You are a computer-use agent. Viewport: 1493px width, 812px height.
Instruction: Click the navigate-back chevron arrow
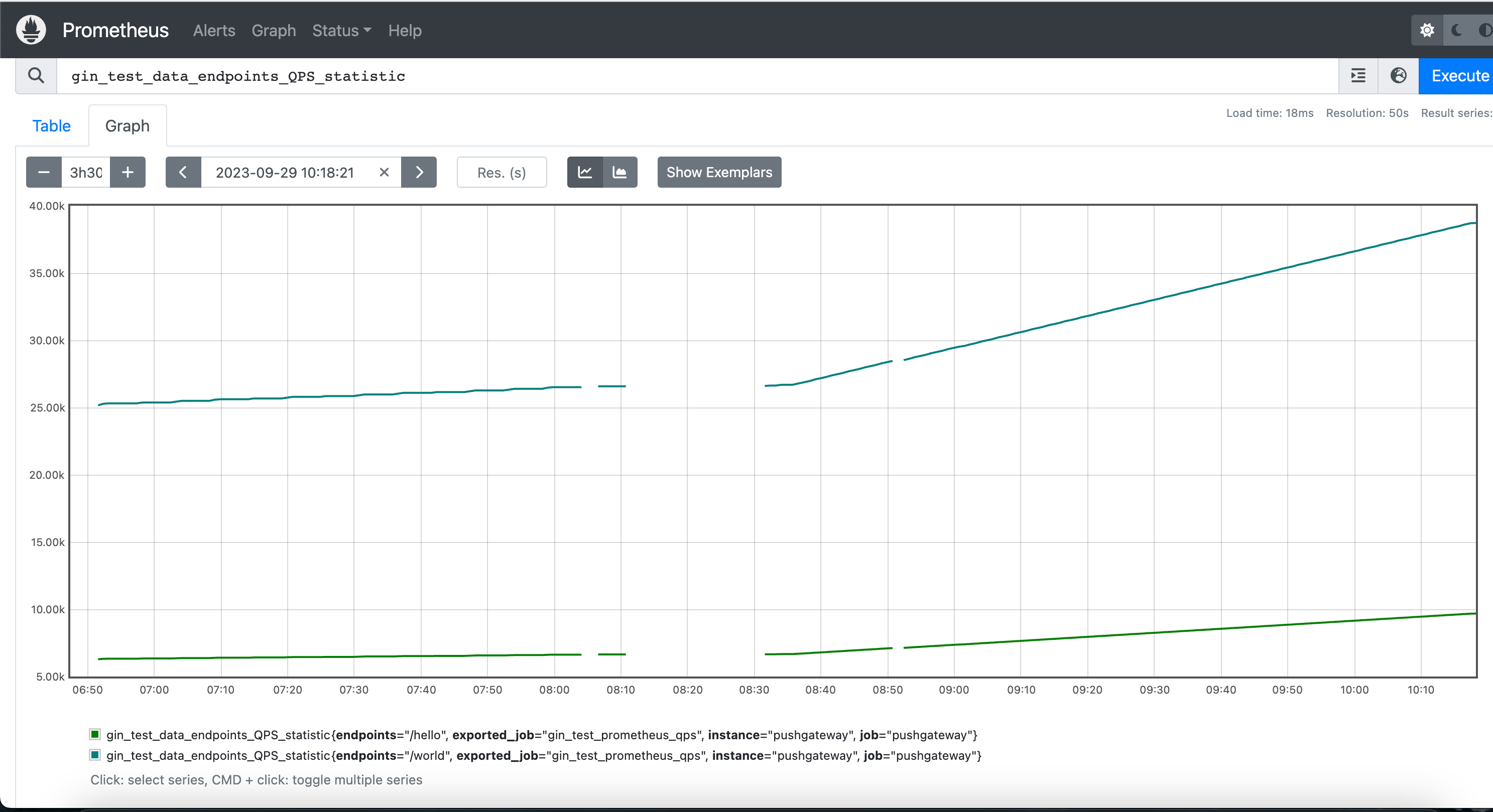(182, 172)
